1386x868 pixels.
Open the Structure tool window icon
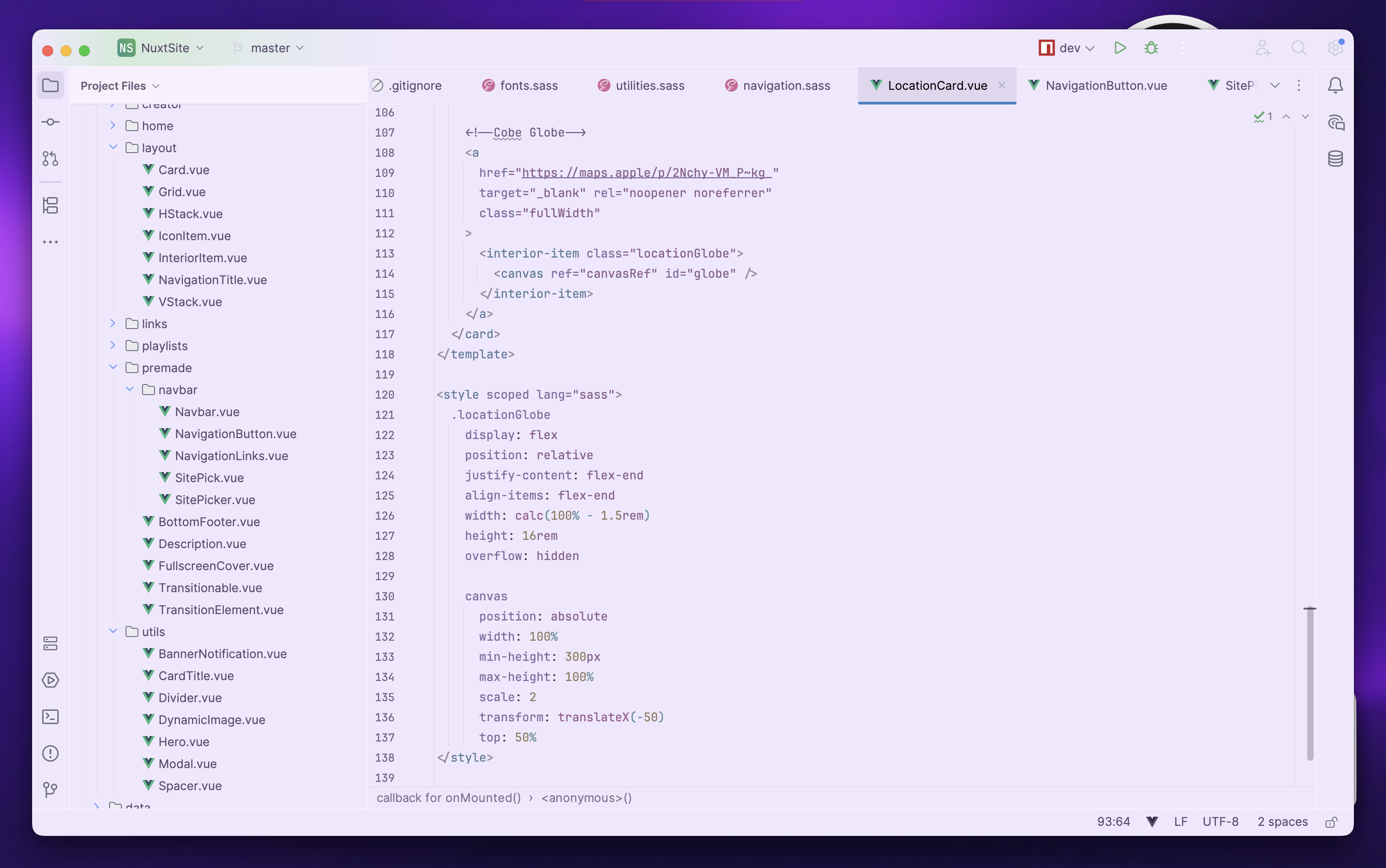pyautogui.click(x=50, y=205)
